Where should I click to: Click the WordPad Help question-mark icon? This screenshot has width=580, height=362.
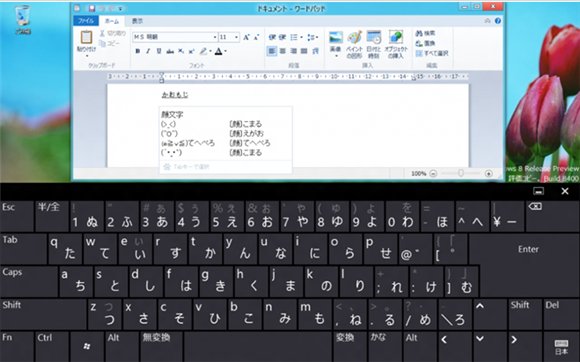(498, 21)
